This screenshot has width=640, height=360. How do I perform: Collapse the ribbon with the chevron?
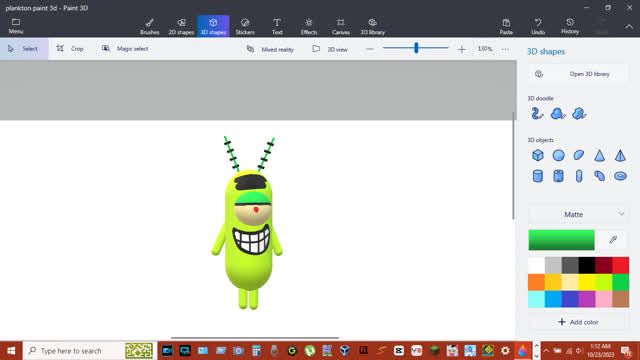[x=629, y=27]
